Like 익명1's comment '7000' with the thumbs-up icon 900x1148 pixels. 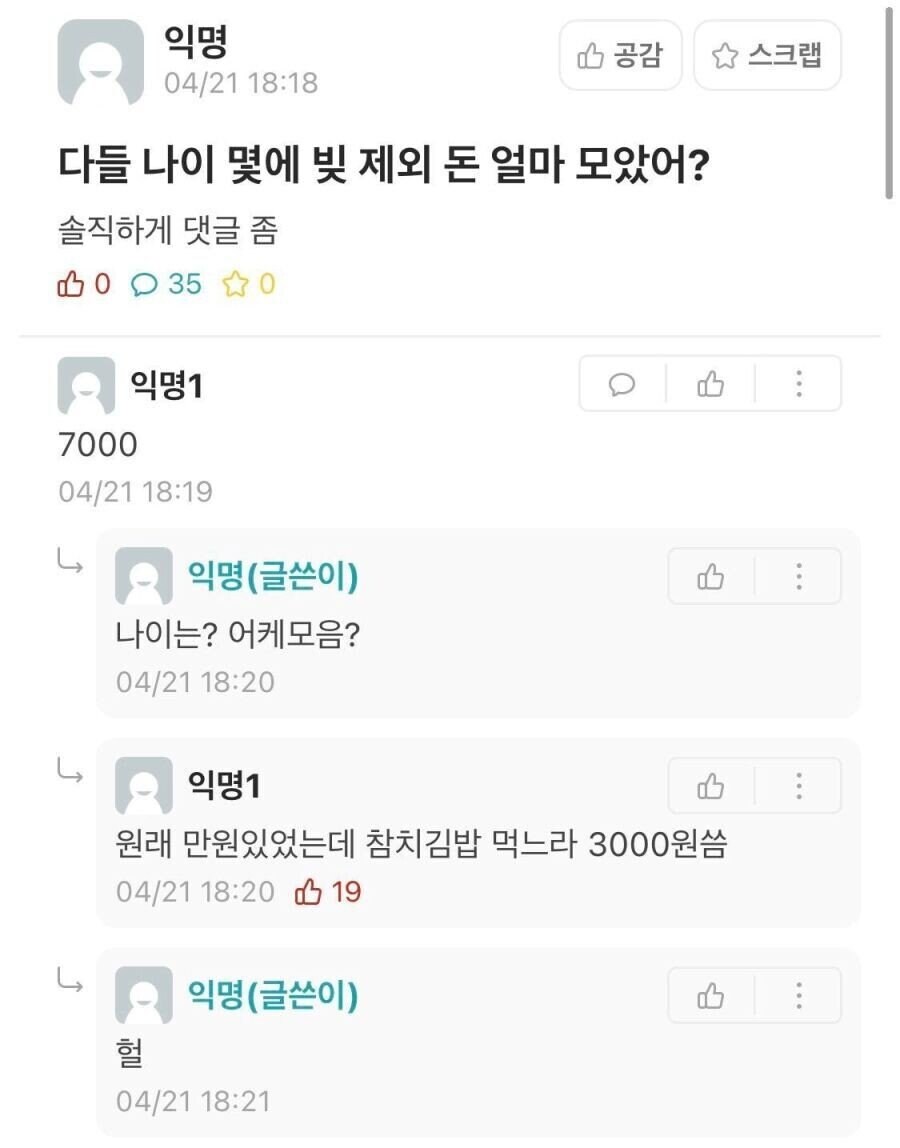710,383
